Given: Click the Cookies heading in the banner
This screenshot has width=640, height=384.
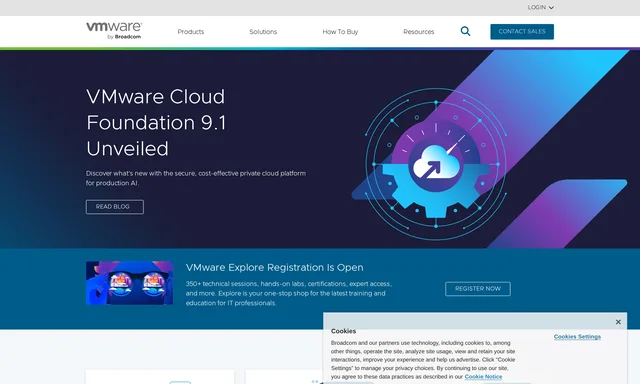Looking at the screenshot, I should pos(343,331).
